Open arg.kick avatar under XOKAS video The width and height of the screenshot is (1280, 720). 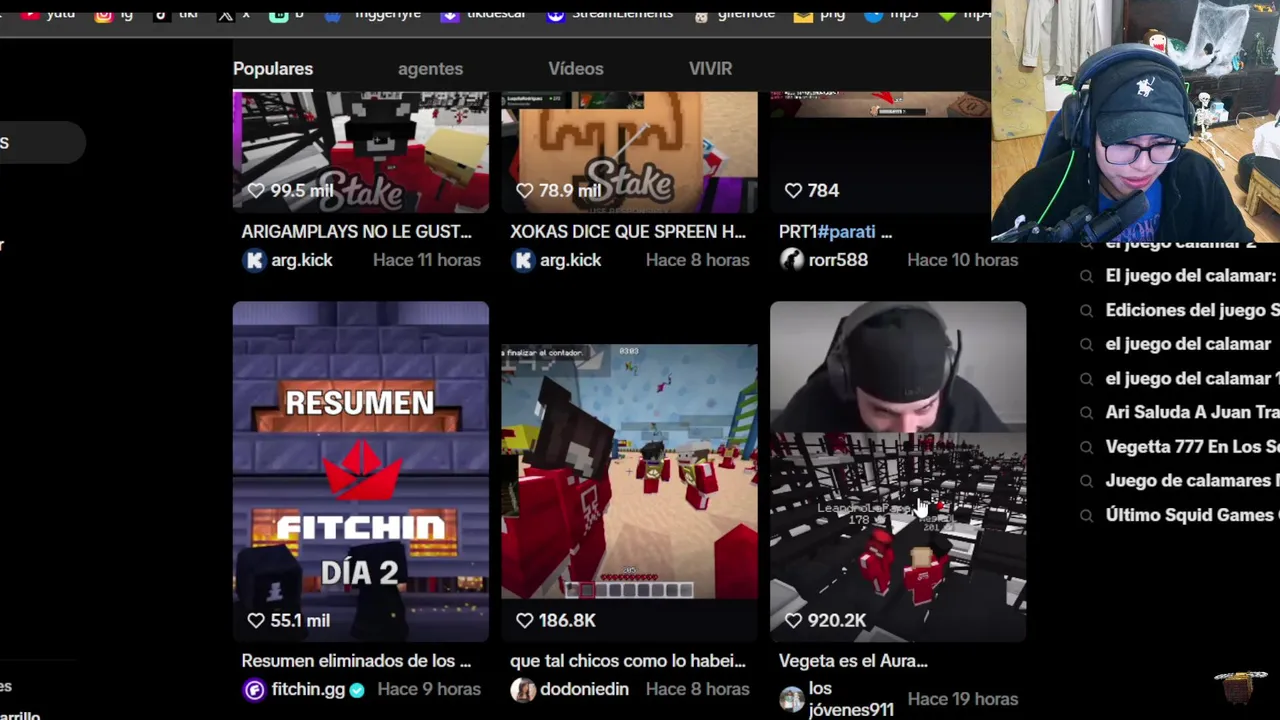pyautogui.click(x=523, y=260)
